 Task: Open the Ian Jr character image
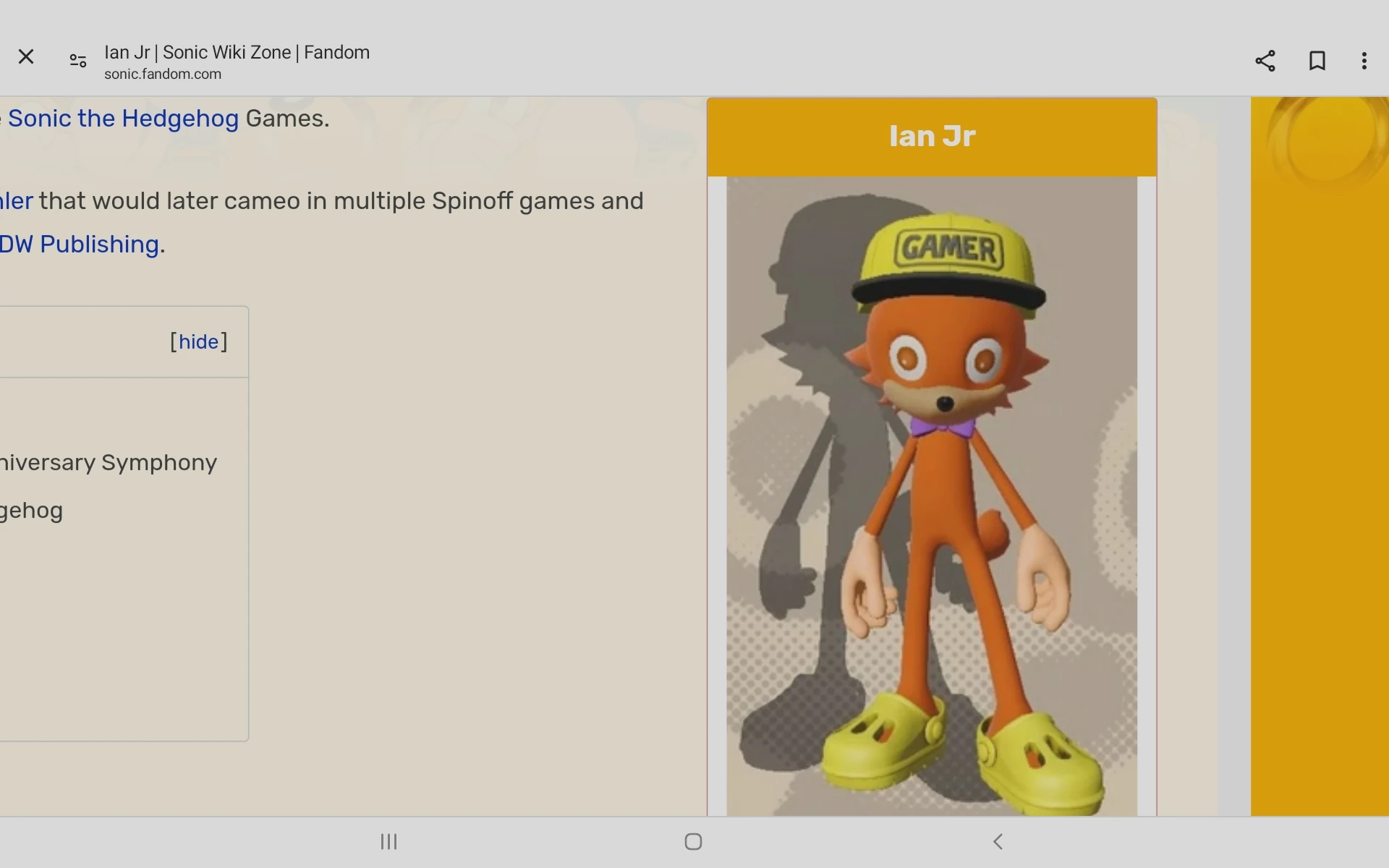pyautogui.click(x=932, y=496)
